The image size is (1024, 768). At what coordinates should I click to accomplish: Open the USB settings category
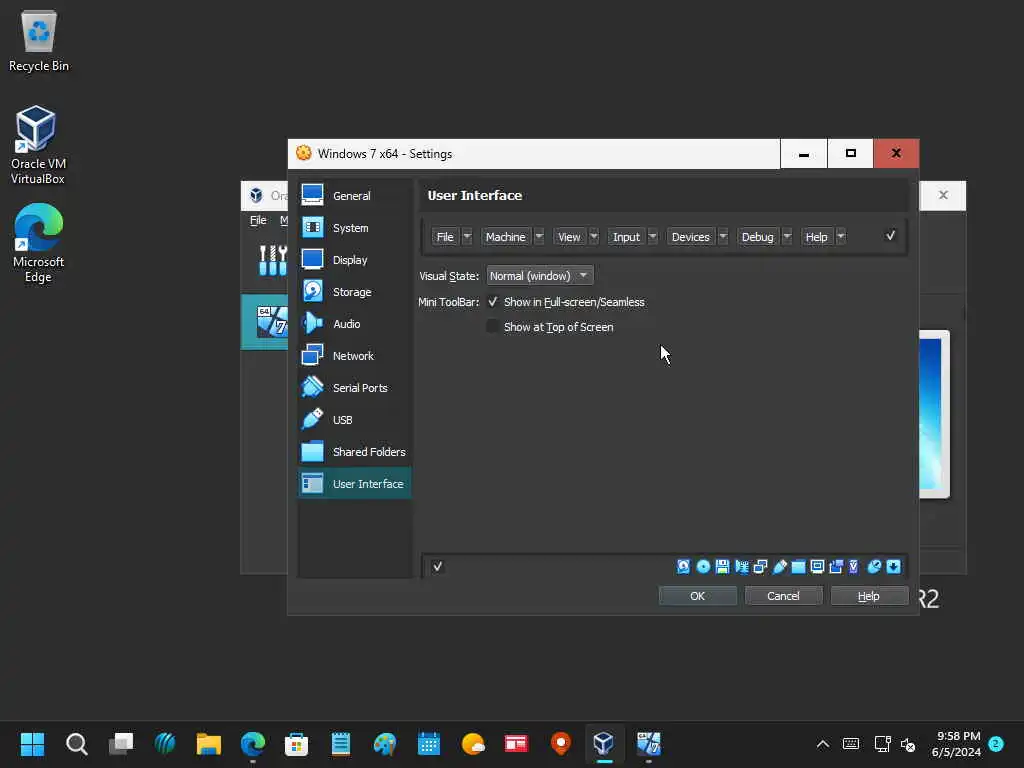355,419
